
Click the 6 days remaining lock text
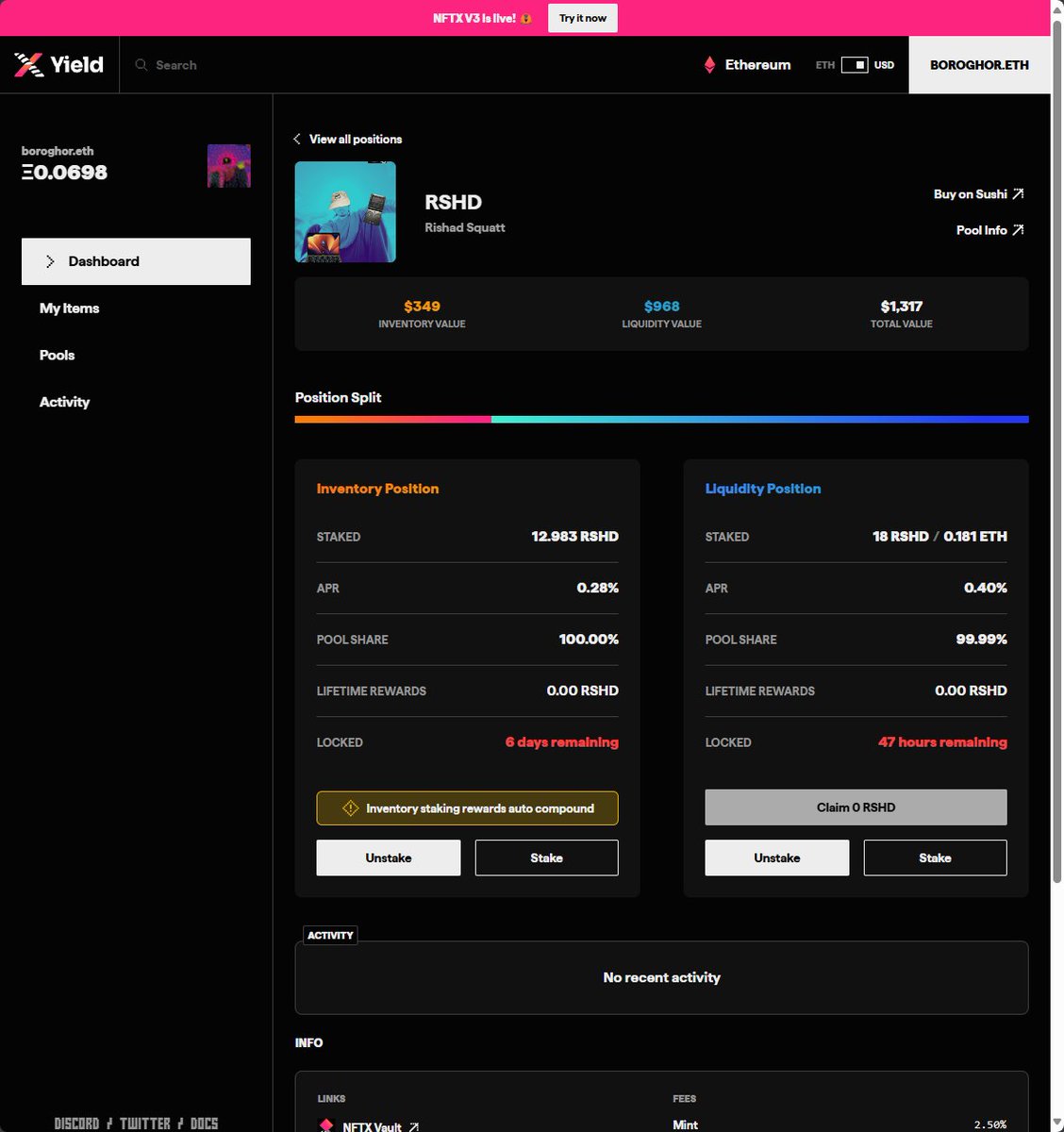click(562, 742)
